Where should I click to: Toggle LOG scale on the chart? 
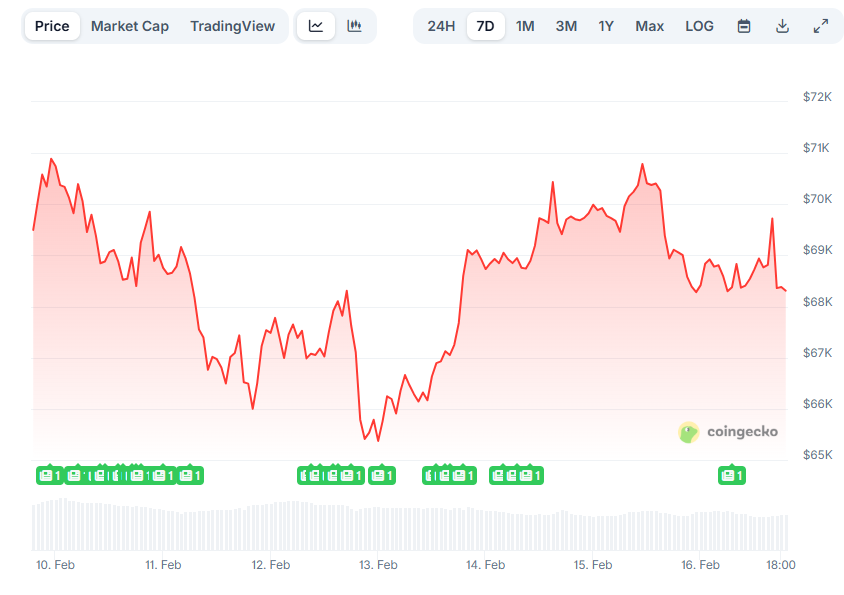699,26
